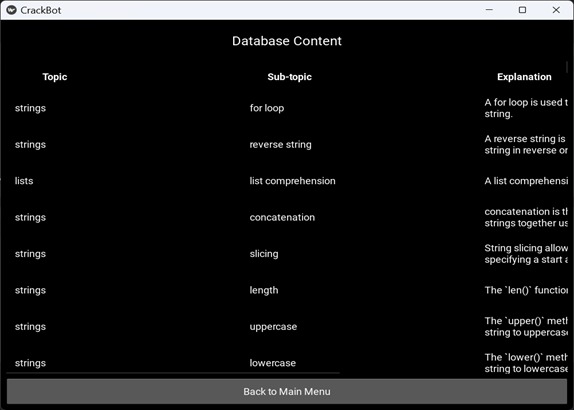
Task: Click the 'lists' topic cell
Action: pyautogui.click(x=24, y=181)
